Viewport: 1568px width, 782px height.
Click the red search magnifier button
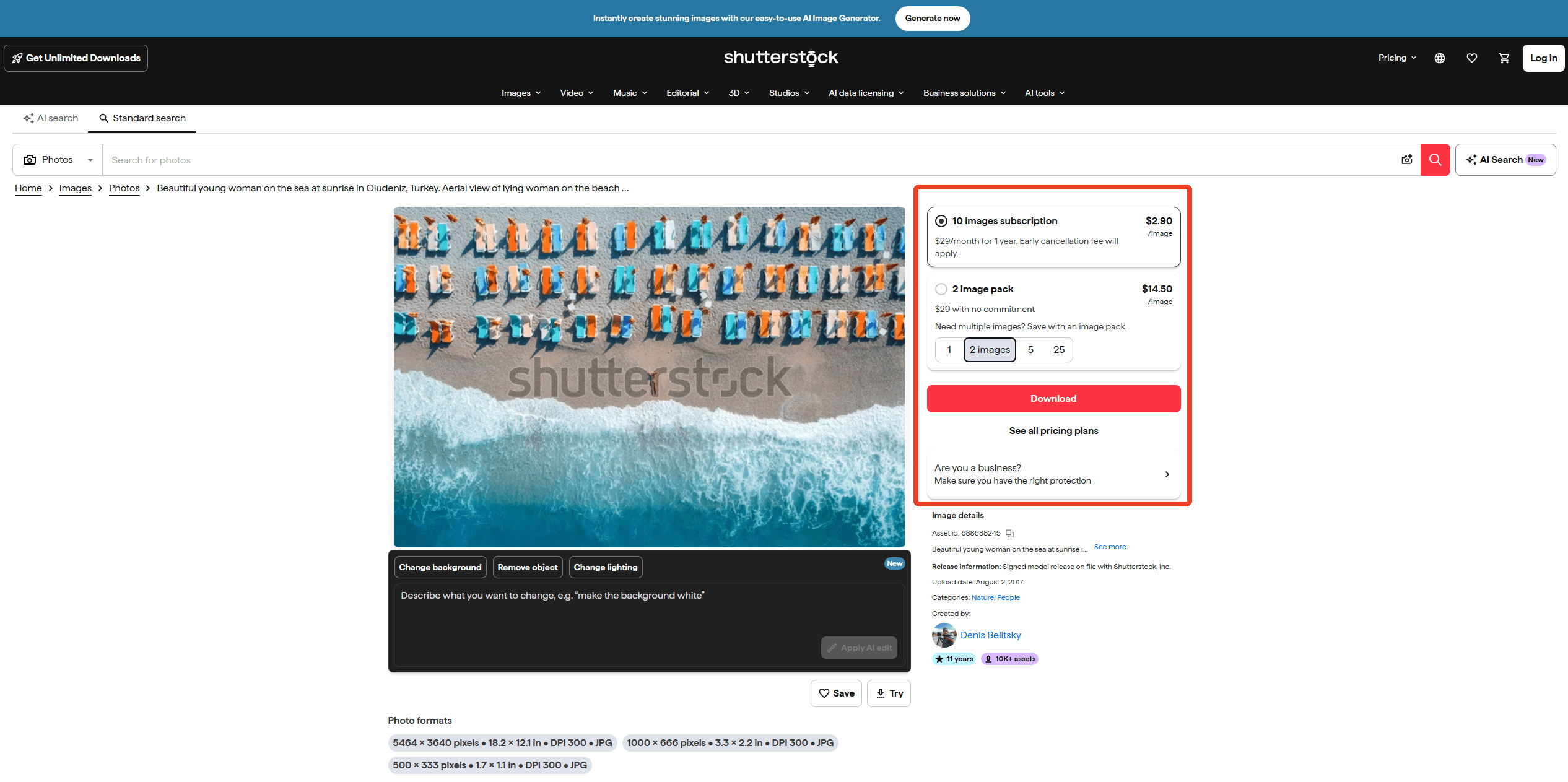1435,160
